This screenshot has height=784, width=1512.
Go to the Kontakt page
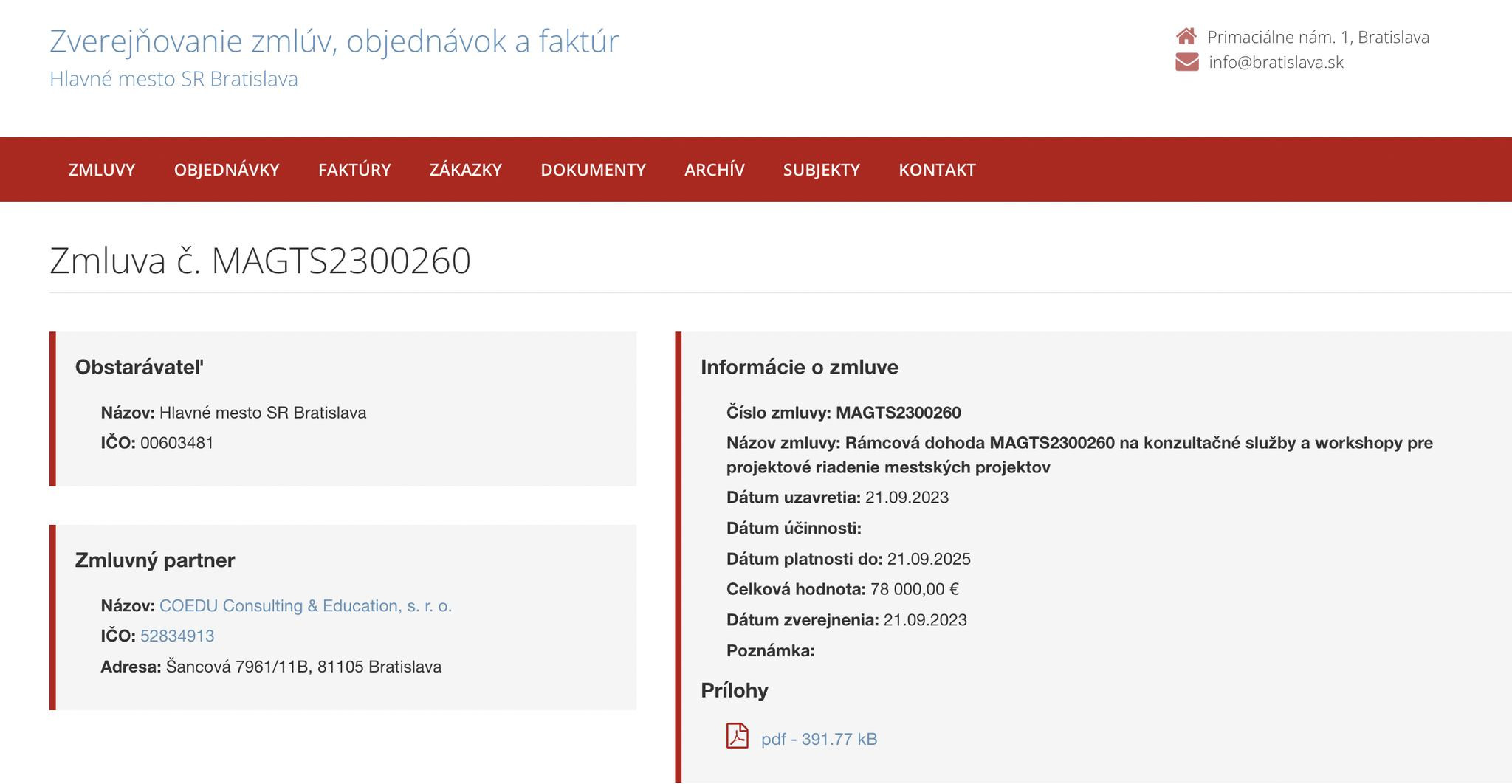937,170
